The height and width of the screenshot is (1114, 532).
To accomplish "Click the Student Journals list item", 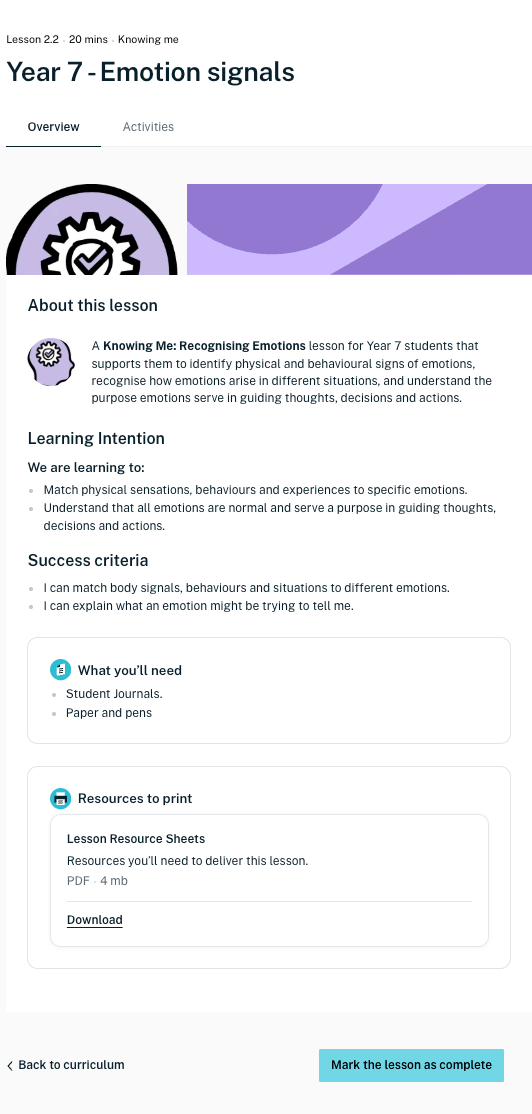I will click(x=114, y=694).
